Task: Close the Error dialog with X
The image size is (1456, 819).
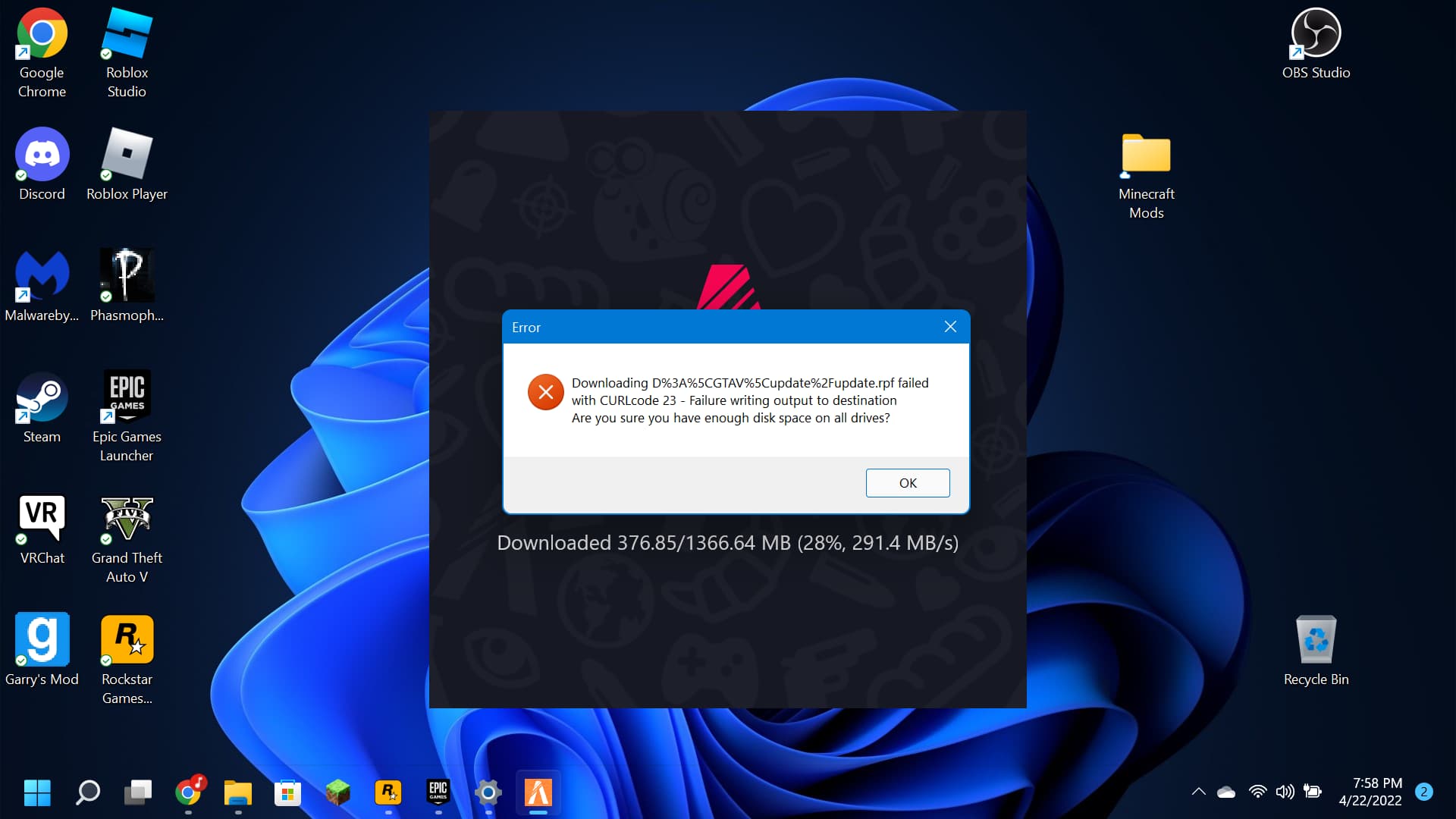Action: point(950,327)
